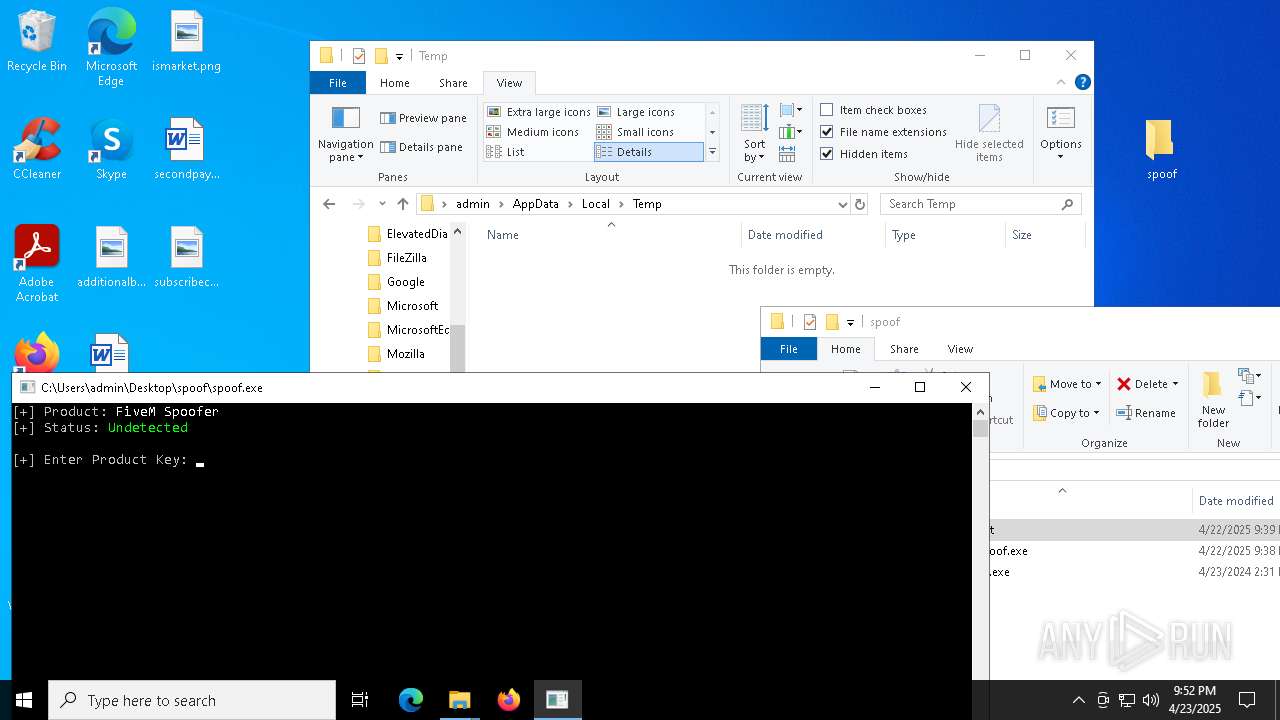The image size is (1280, 720).
Task: Open Help in Temp window
Action: click(x=1082, y=83)
